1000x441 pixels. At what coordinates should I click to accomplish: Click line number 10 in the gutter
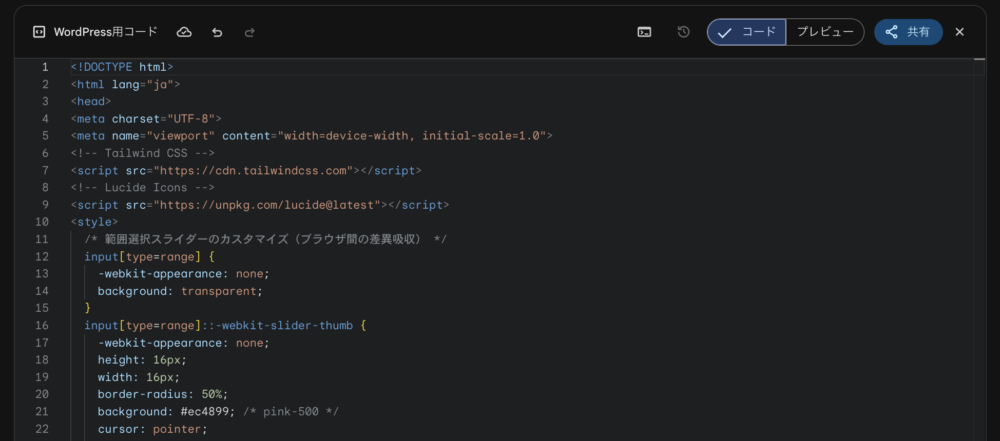pyautogui.click(x=42, y=222)
